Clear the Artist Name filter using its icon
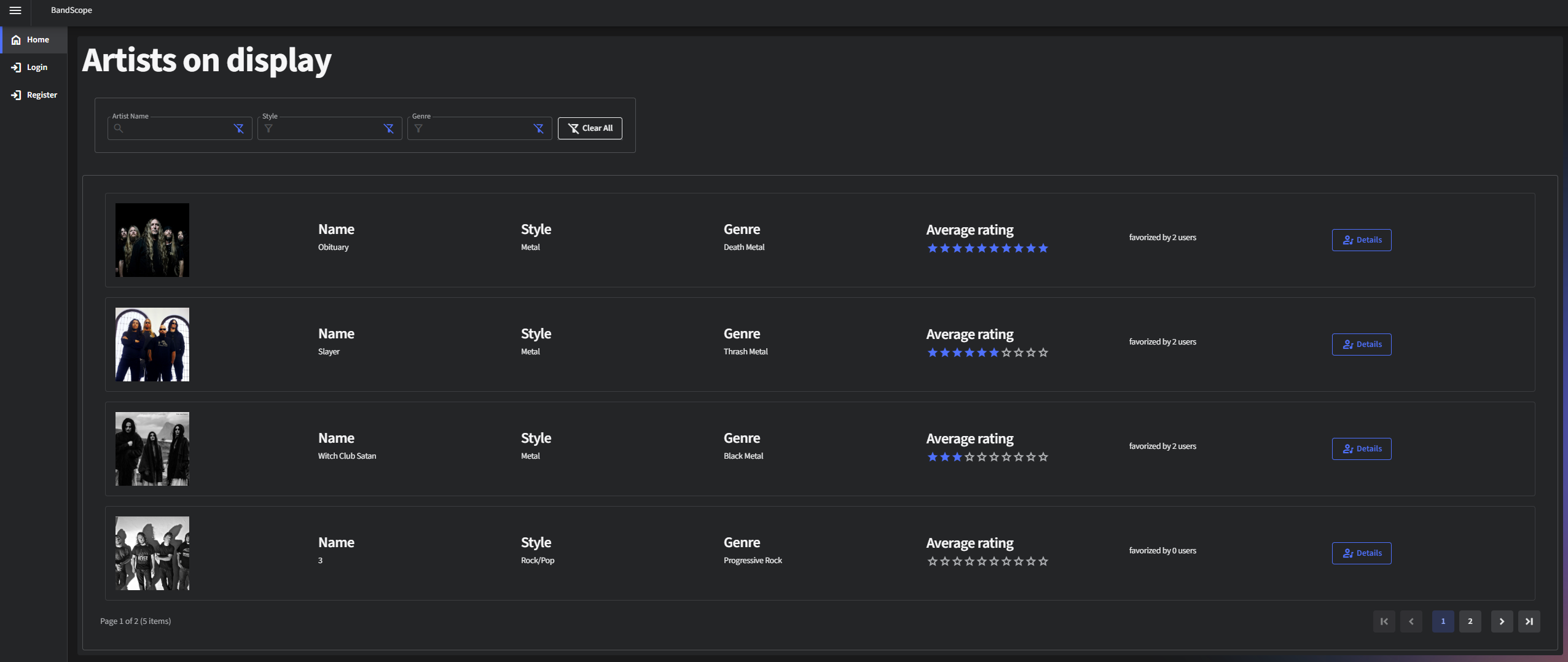Image resolution: width=1568 pixels, height=662 pixels. point(239,128)
